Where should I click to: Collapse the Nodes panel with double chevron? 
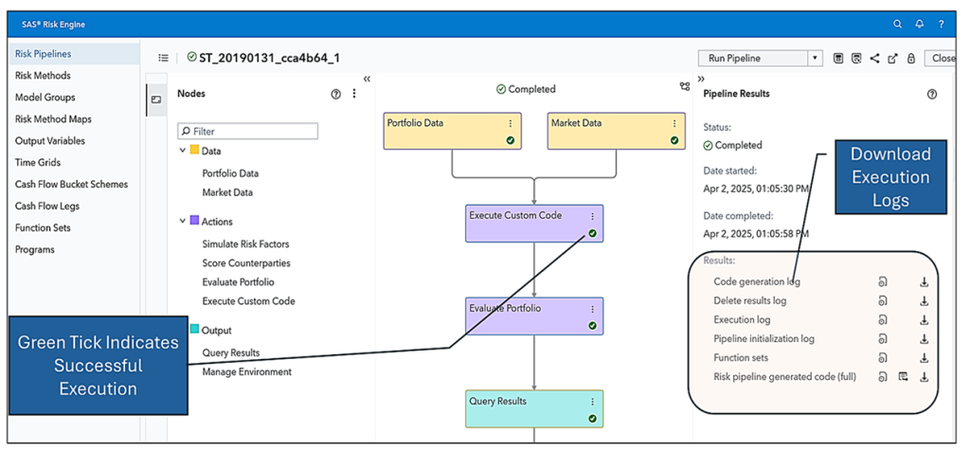367,79
